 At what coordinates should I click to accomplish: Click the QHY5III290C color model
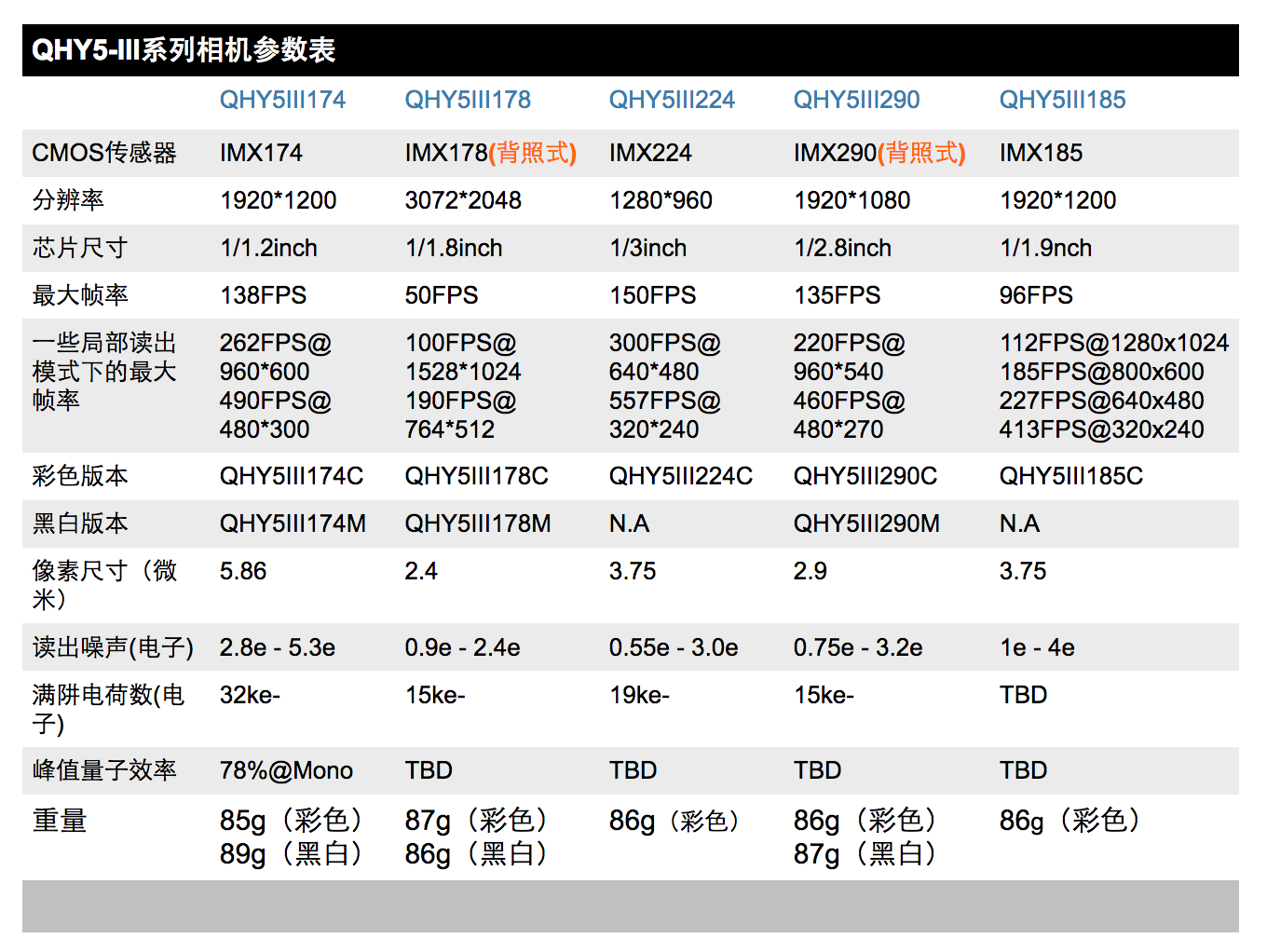tap(865, 476)
